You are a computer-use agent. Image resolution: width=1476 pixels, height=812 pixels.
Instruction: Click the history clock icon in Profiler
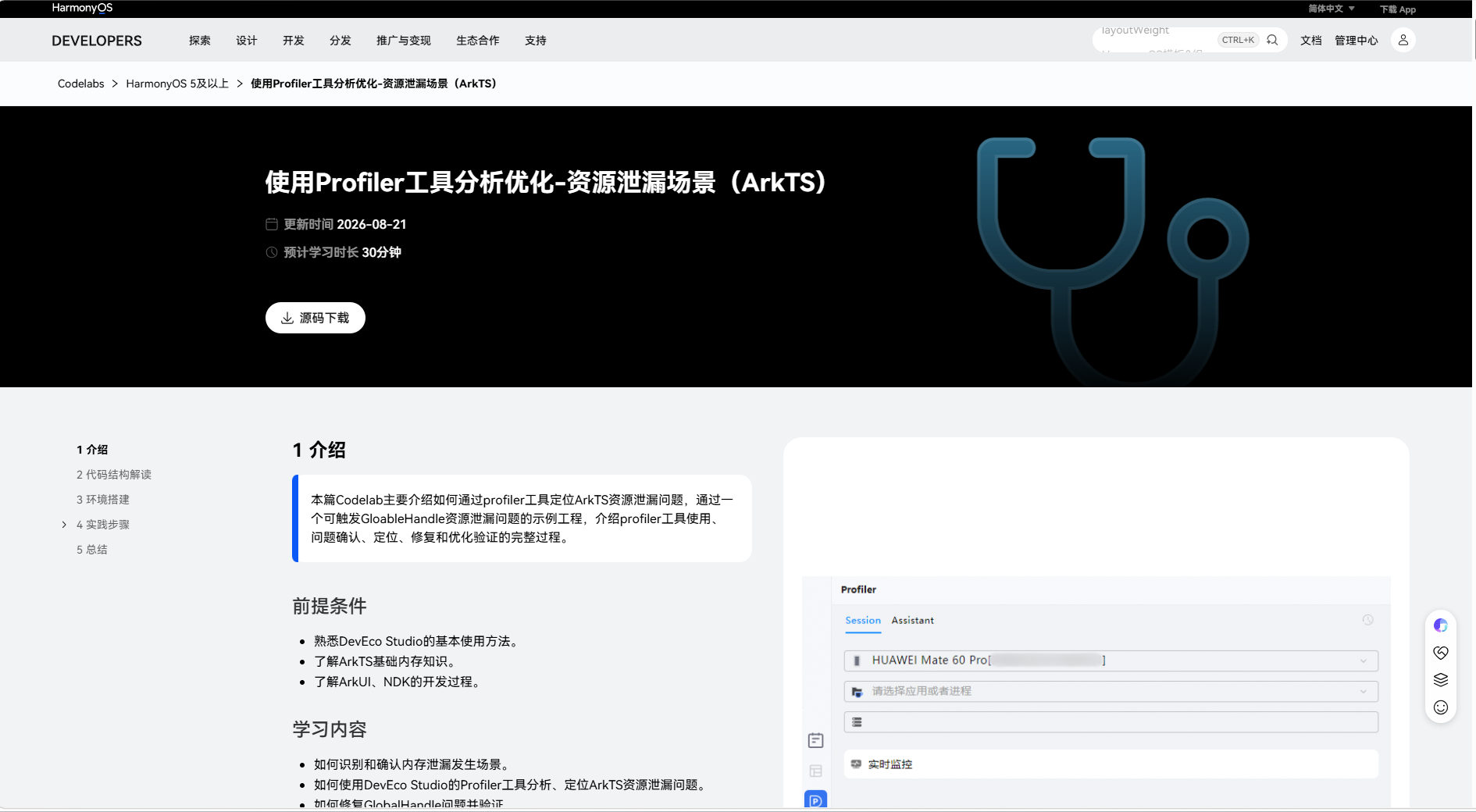pos(1368,620)
